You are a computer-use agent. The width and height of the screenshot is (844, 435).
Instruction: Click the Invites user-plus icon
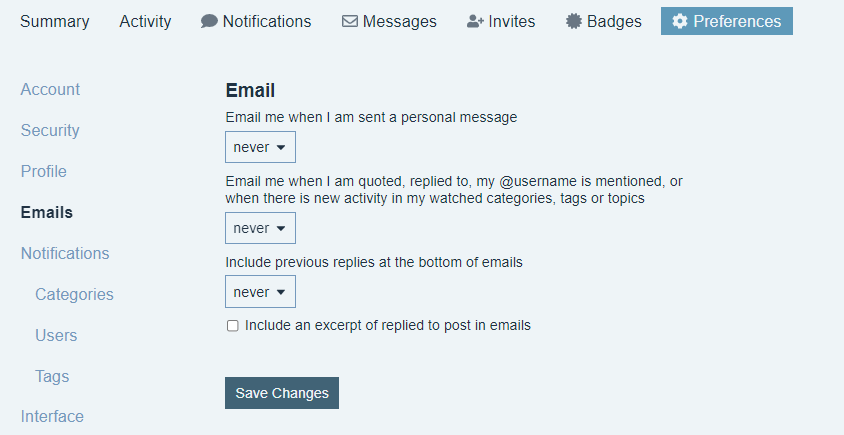[476, 21]
